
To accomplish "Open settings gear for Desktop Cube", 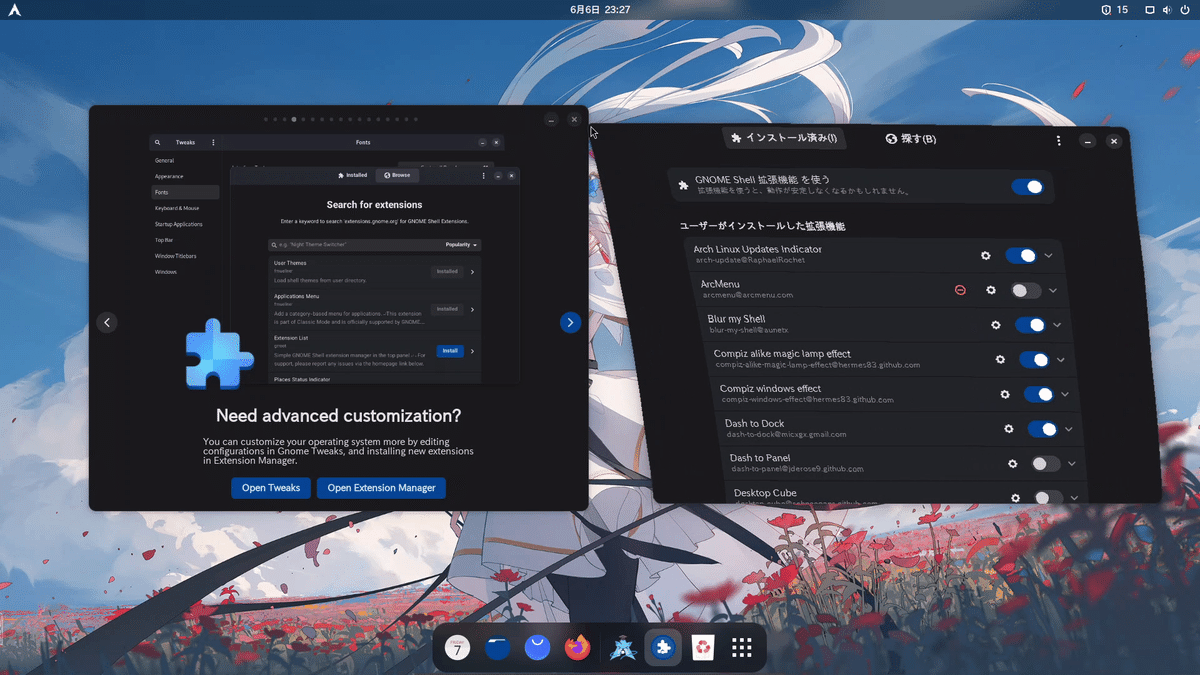I will point(1015,497).
